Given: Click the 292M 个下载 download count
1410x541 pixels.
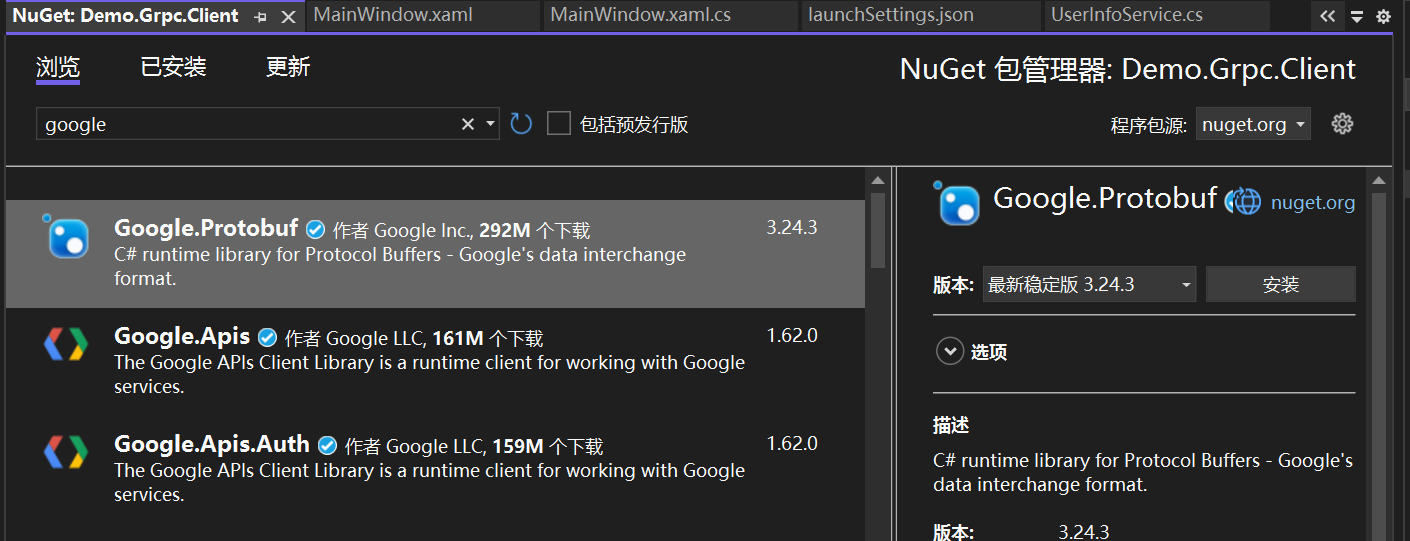Looking at the screenshot, I should 535,230.
